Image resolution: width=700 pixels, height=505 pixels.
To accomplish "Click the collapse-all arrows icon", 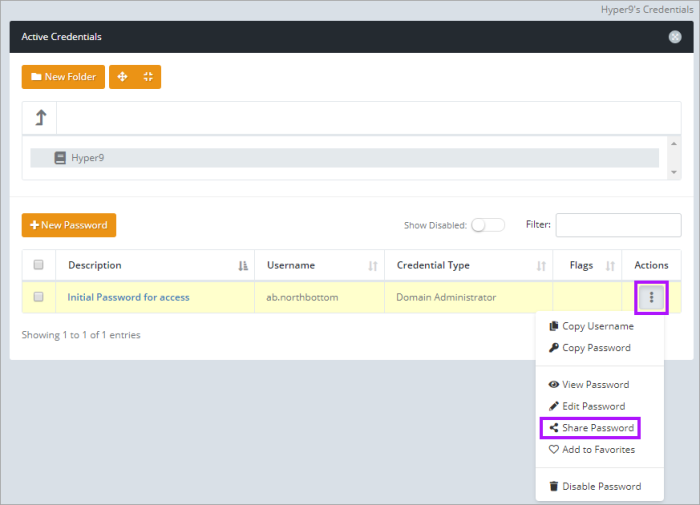I will pyautogui.click(x=148, y=77).
